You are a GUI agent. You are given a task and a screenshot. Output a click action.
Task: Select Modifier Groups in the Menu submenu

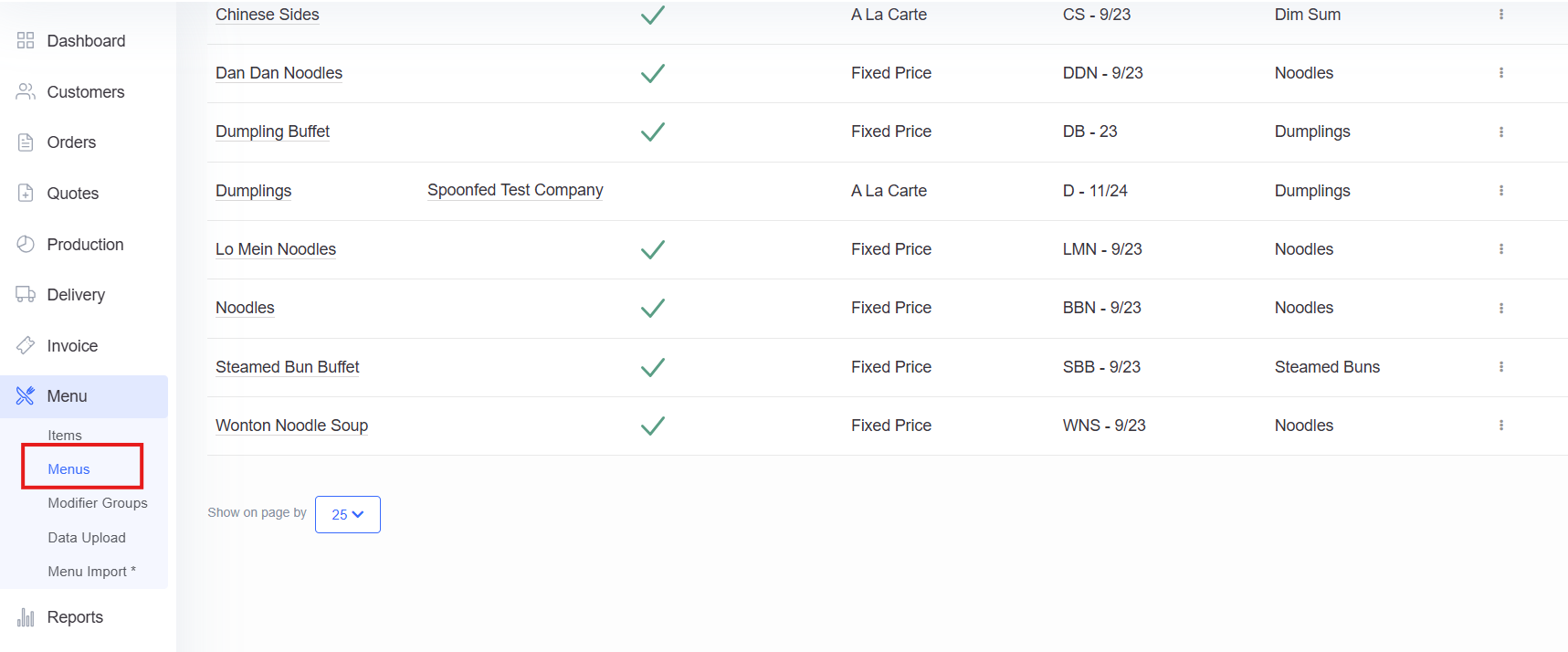(x=98, y=503)
